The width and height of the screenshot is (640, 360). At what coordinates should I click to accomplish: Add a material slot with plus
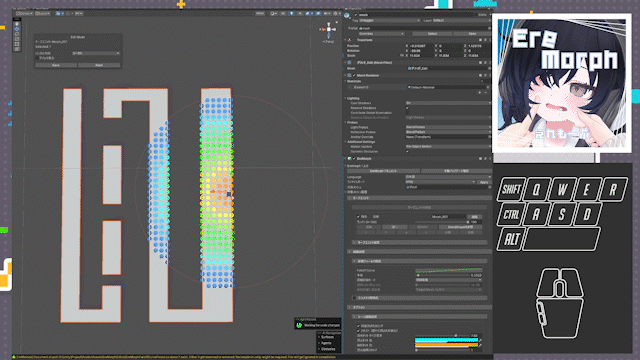point(480,93)
